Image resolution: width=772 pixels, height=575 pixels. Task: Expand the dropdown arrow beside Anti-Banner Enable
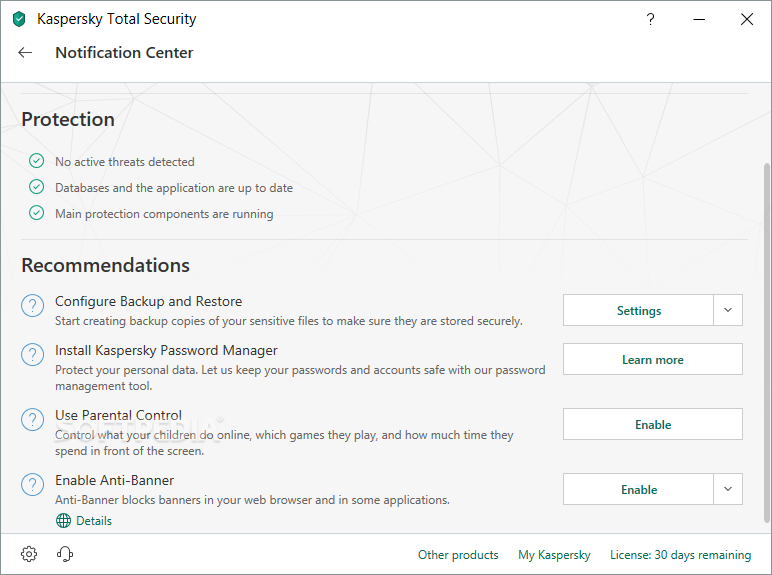click(x=728, y=489)
